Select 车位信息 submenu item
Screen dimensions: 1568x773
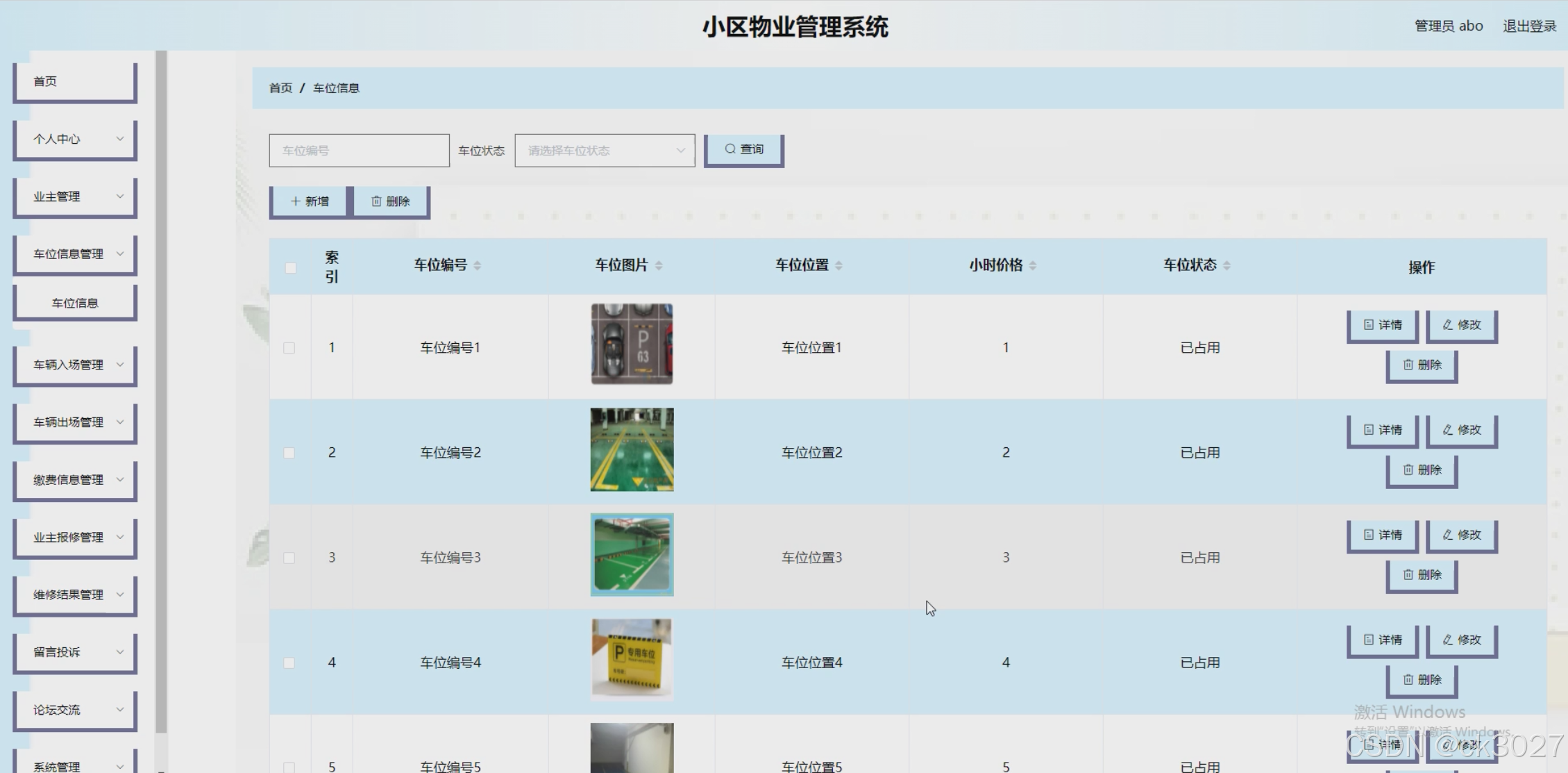pos(74,303)
